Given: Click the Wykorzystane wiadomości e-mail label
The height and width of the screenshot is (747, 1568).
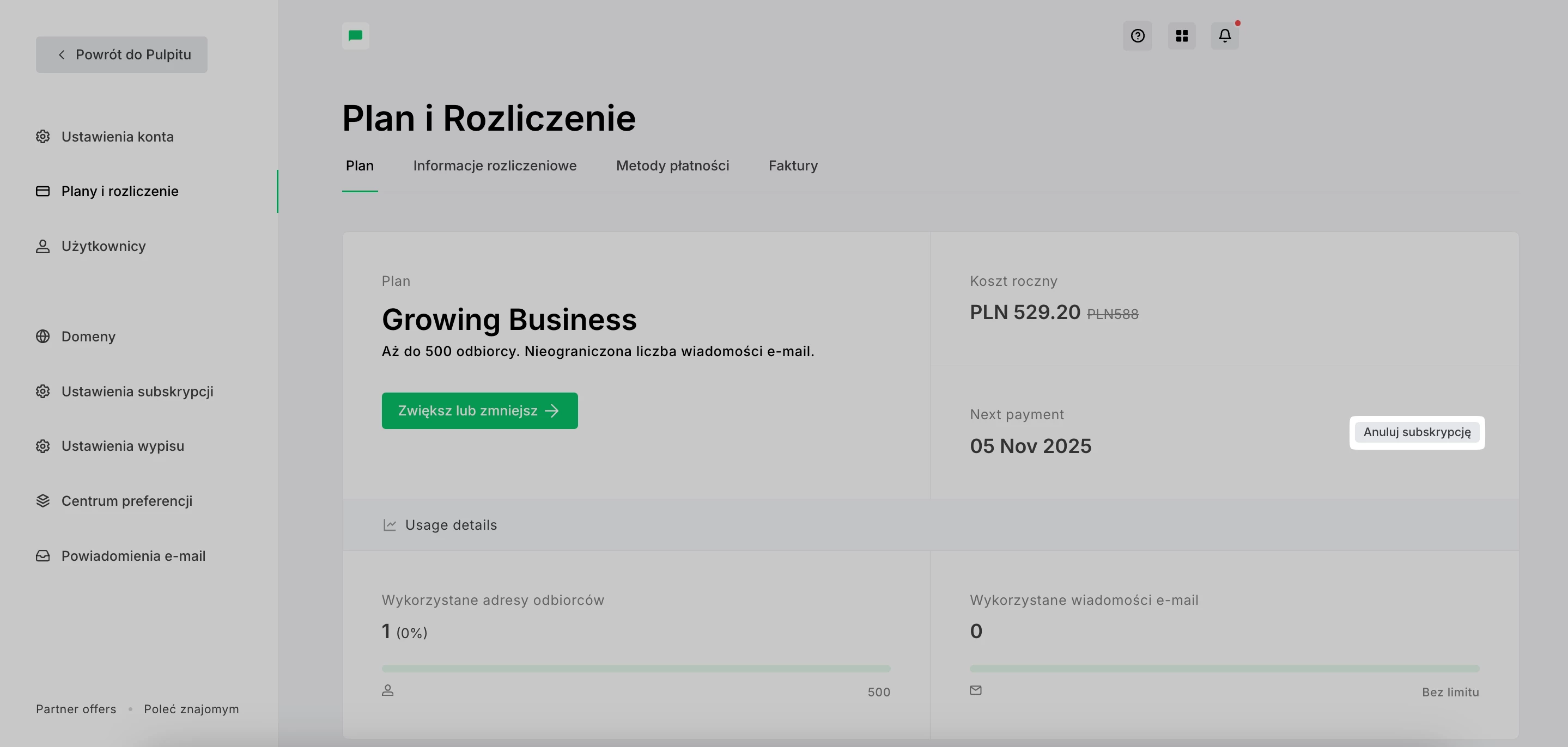Looking at the screenshot, I should 1084,600.
